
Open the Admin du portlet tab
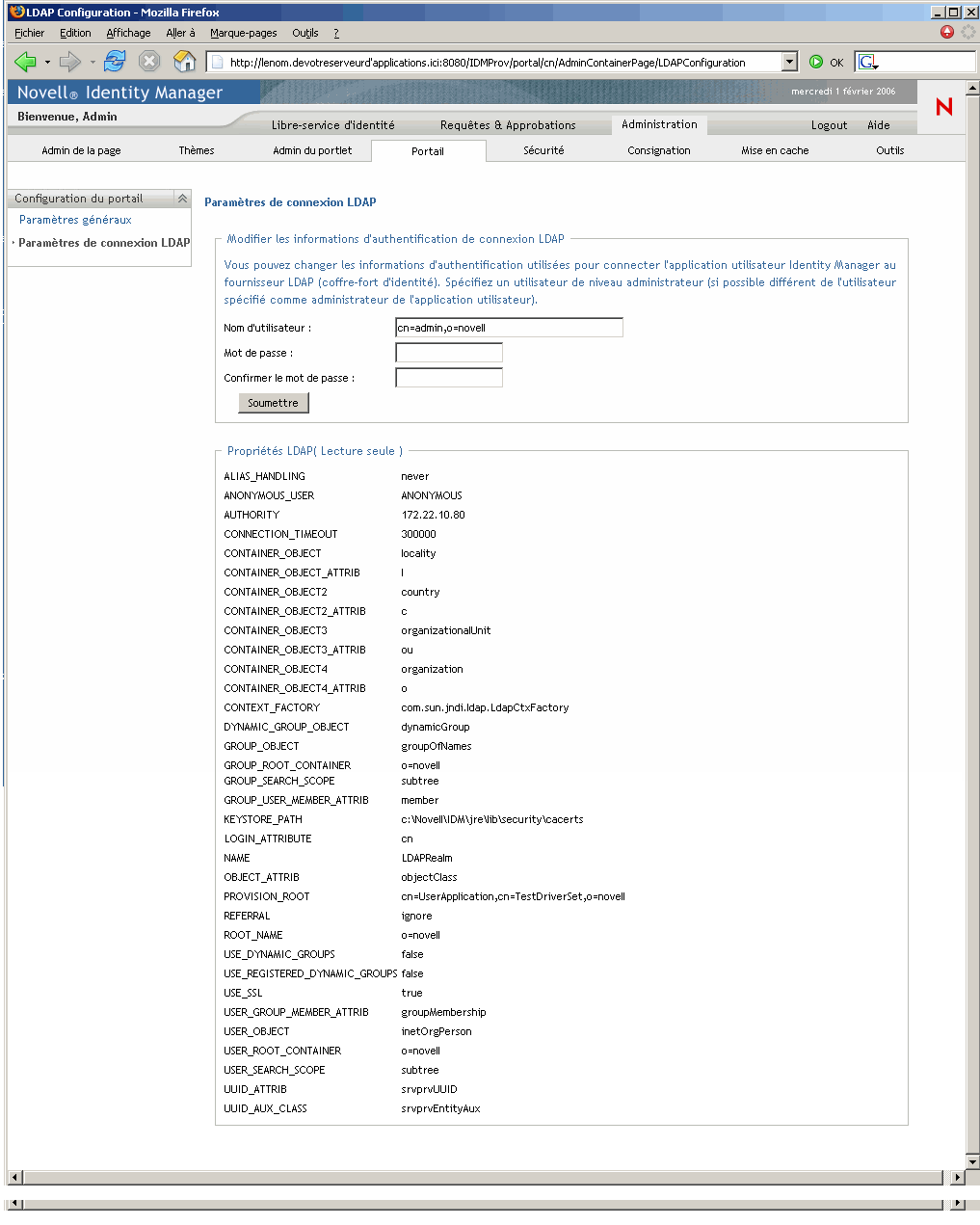(x=312, y=150)
